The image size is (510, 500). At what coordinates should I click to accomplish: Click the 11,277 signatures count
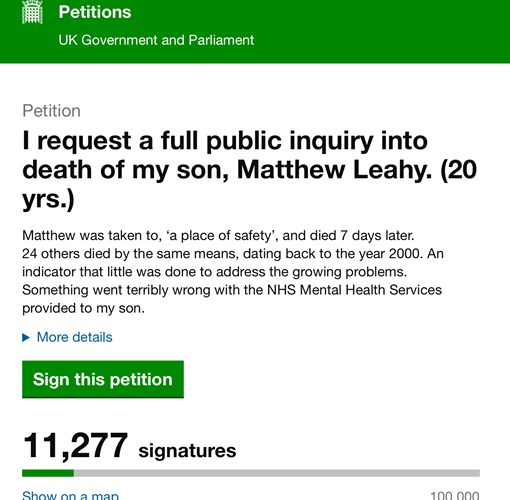pos(75,446)
